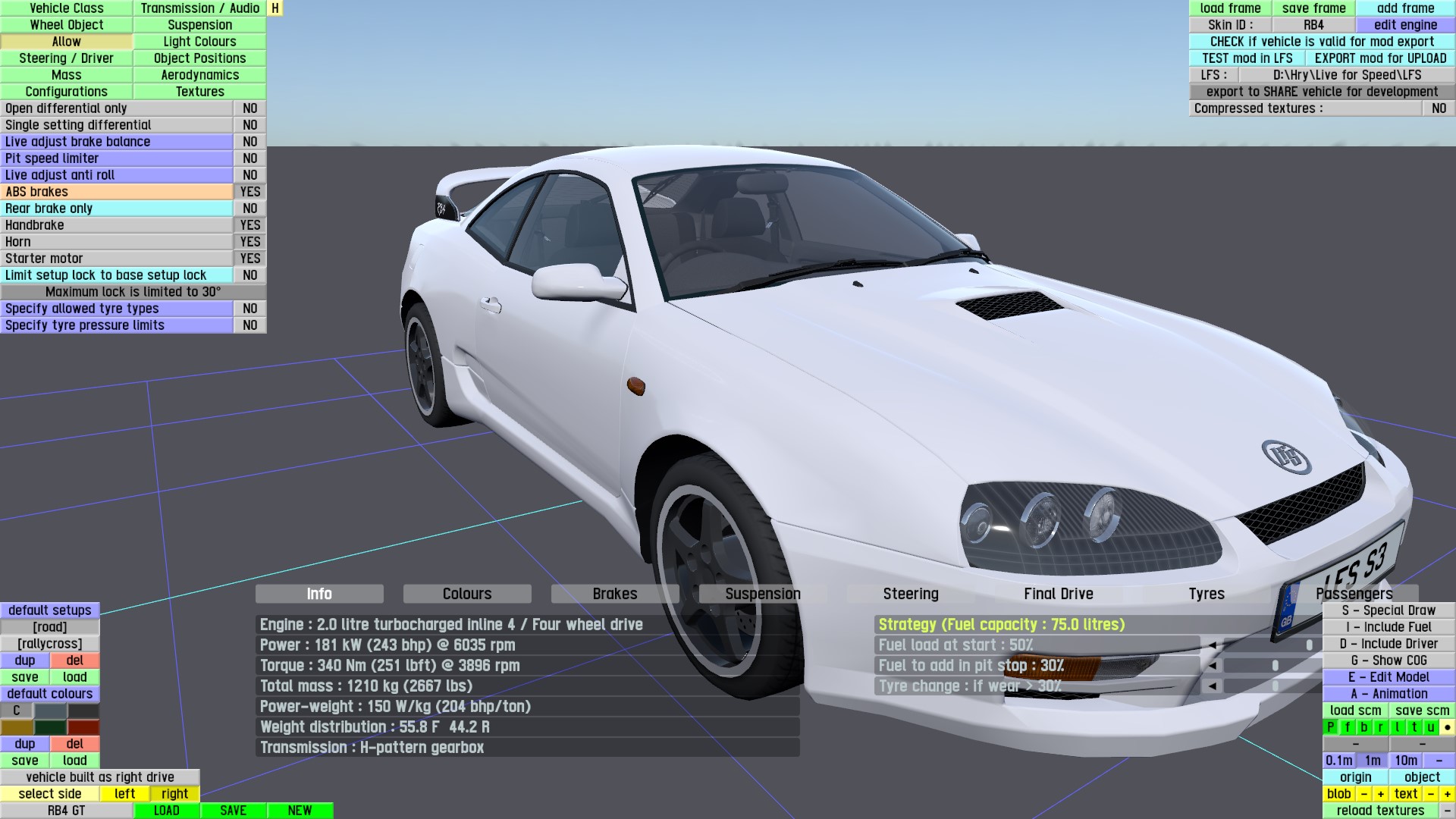Click the black dot view button

pos(1447,727)
